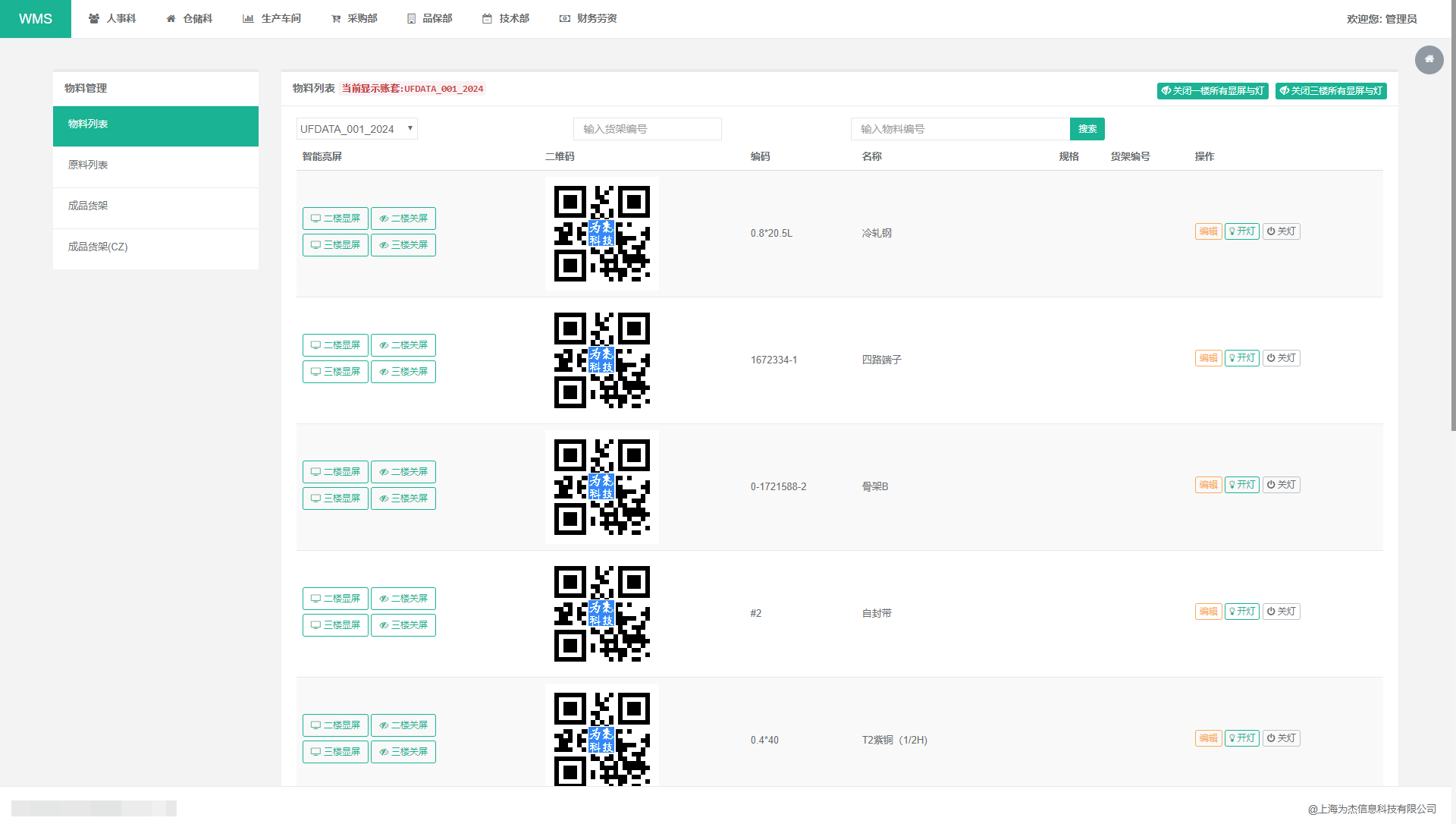Turn off light (关灯) for T2紫铜
1456x824 pixels.
tap(1282, 738)
